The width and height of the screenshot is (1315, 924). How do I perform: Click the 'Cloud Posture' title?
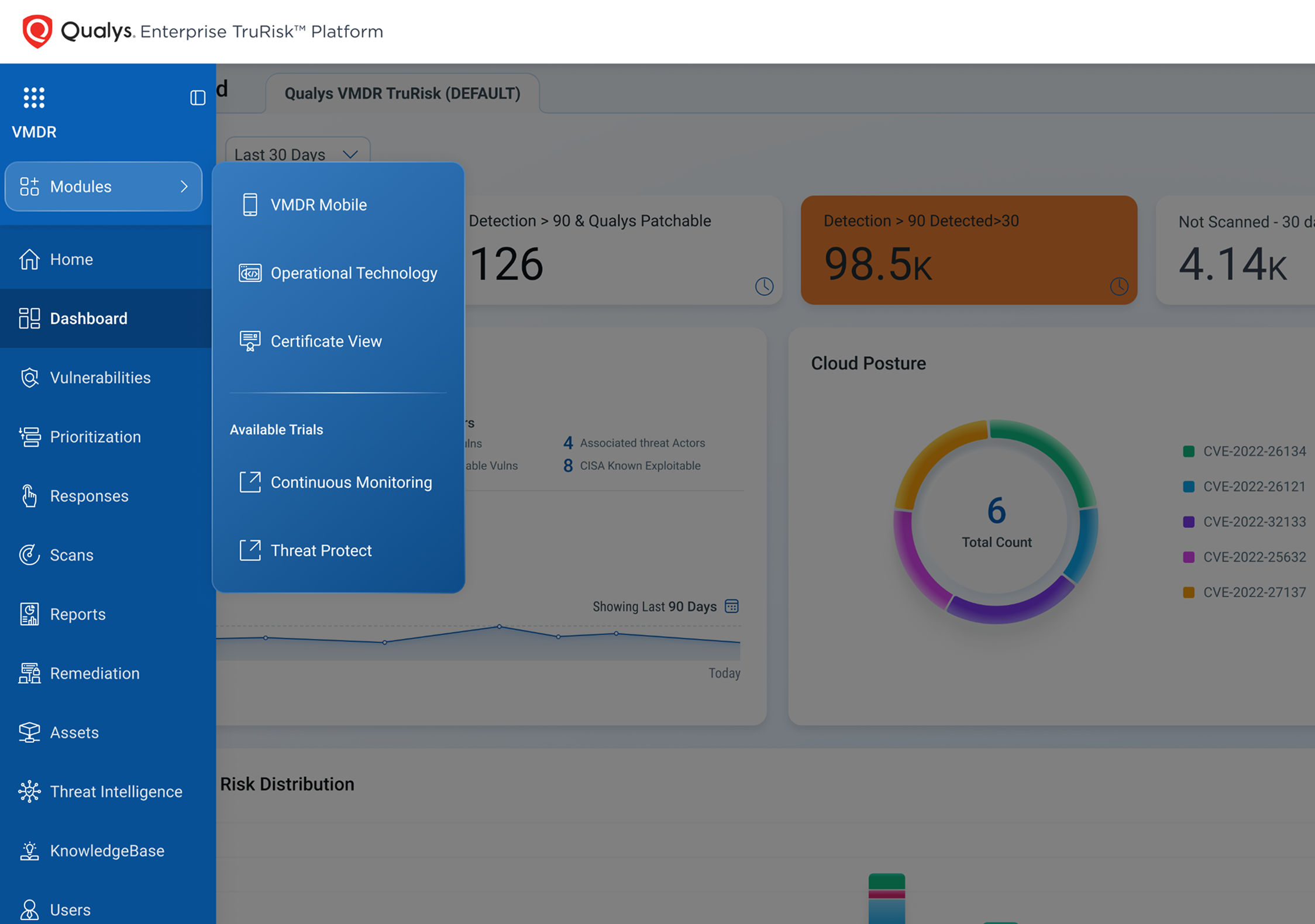[x=868, y=363]
